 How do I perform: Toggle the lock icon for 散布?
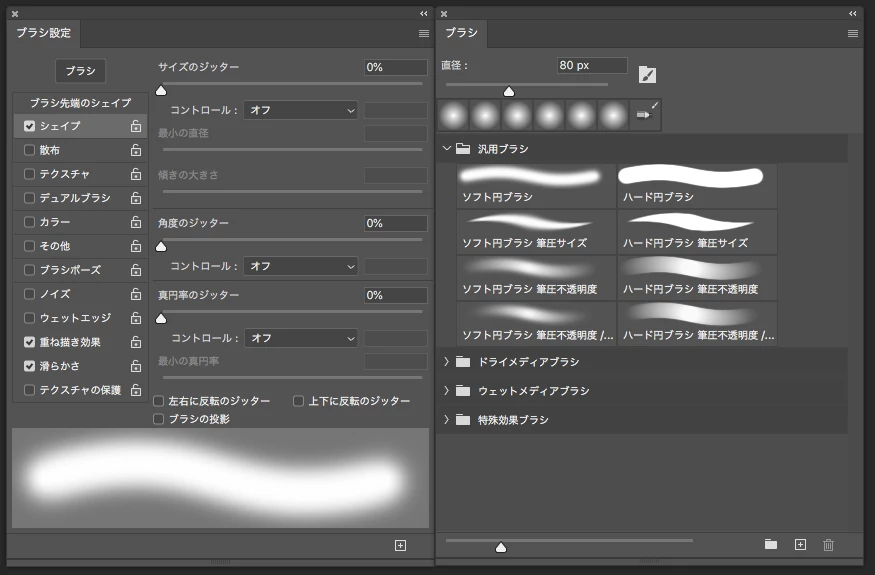click(136, 150)
